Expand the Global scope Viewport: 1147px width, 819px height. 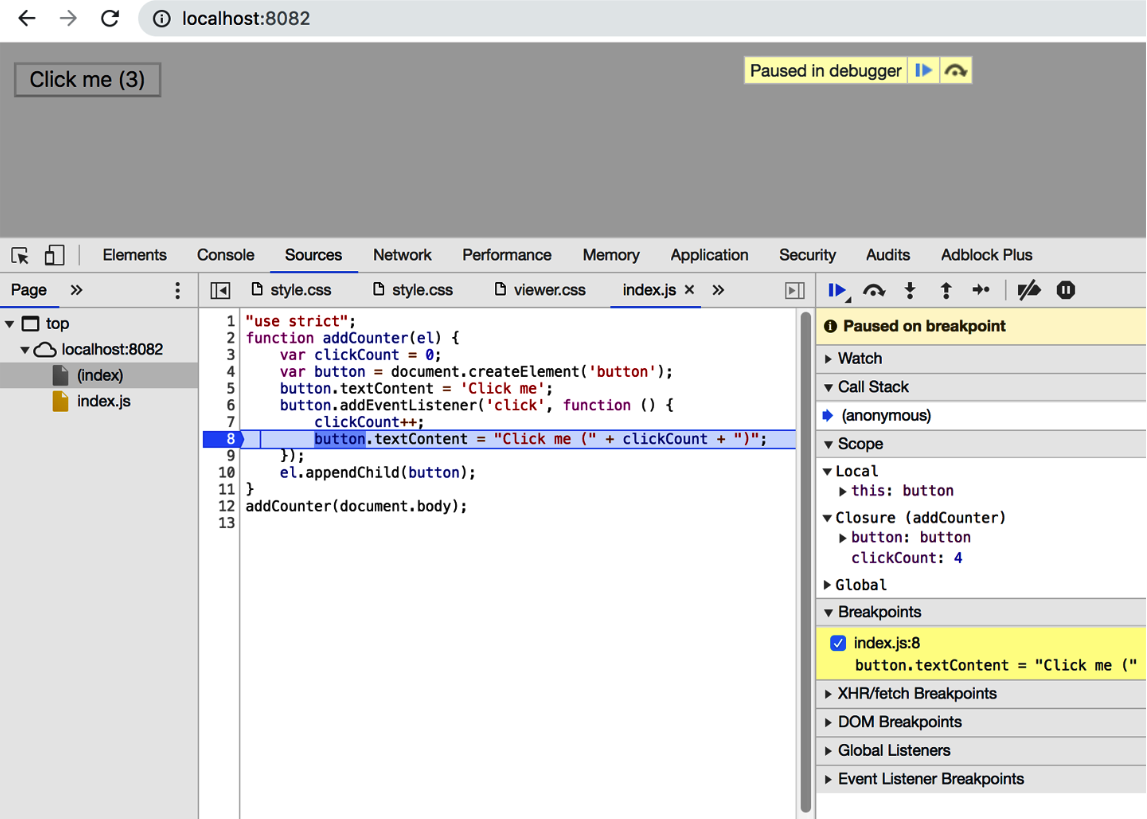tap(827, 585)
